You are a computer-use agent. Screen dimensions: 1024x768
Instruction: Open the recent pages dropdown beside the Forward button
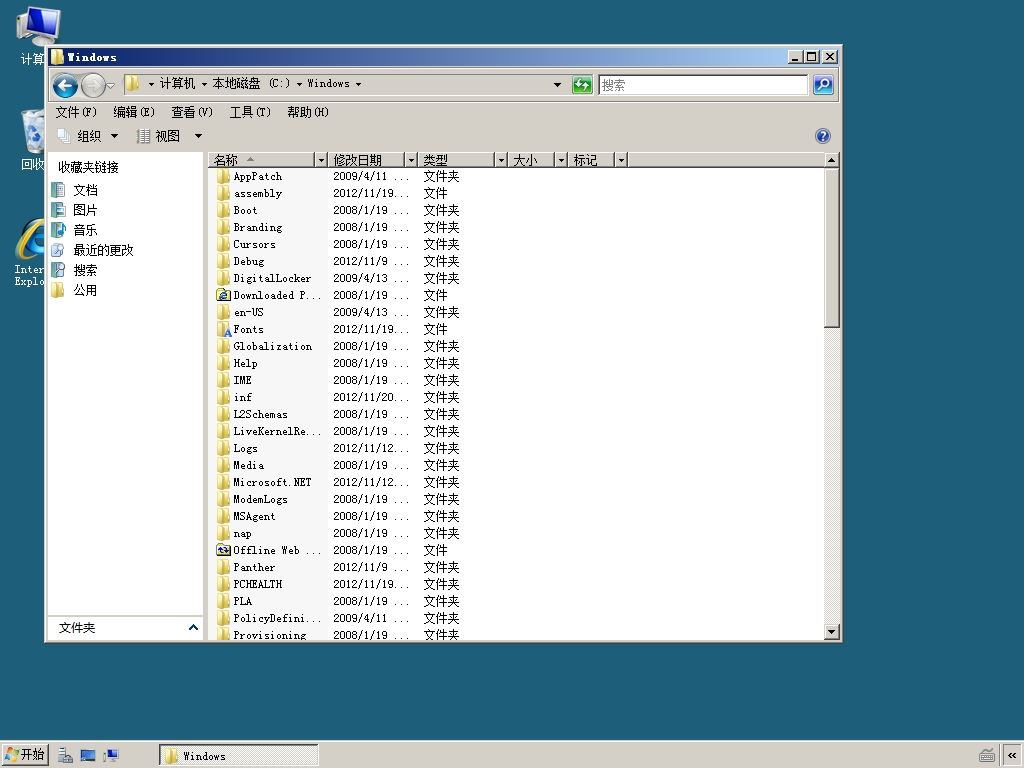(x=110, y=86)
